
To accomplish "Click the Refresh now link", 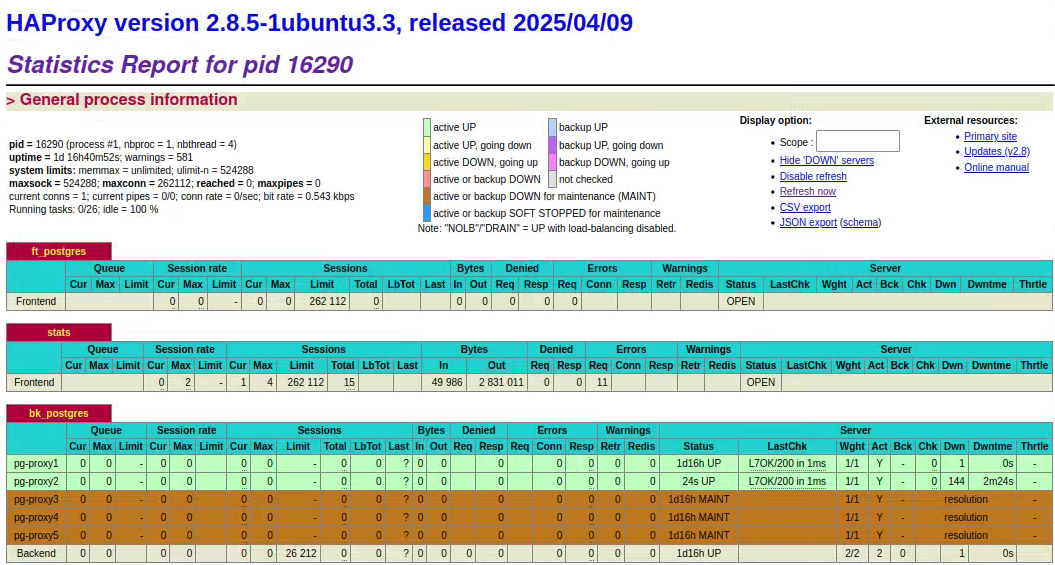I will pyautogui.click(x=807, y=192).
